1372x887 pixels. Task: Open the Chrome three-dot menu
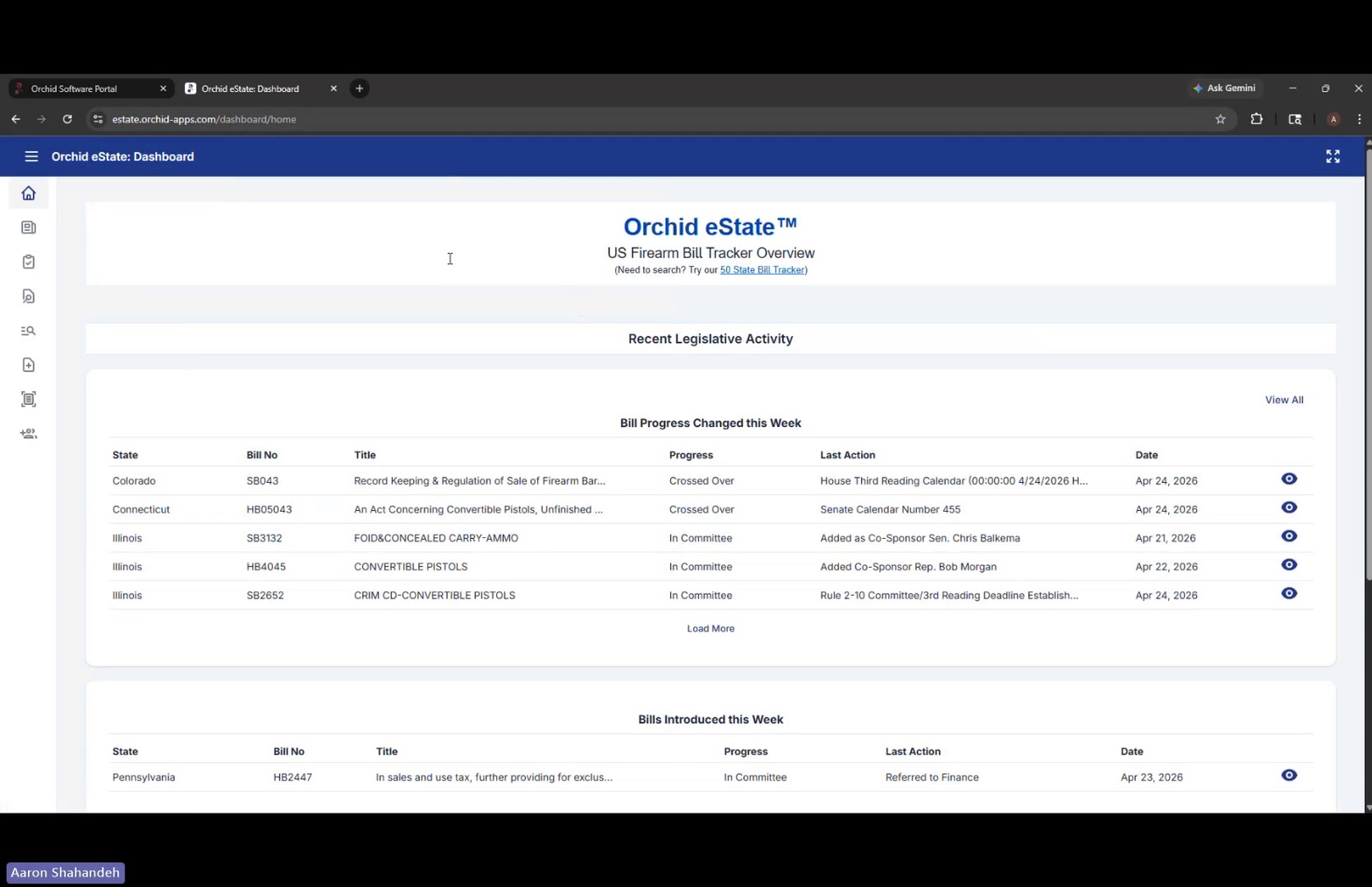coord(1359,119)
